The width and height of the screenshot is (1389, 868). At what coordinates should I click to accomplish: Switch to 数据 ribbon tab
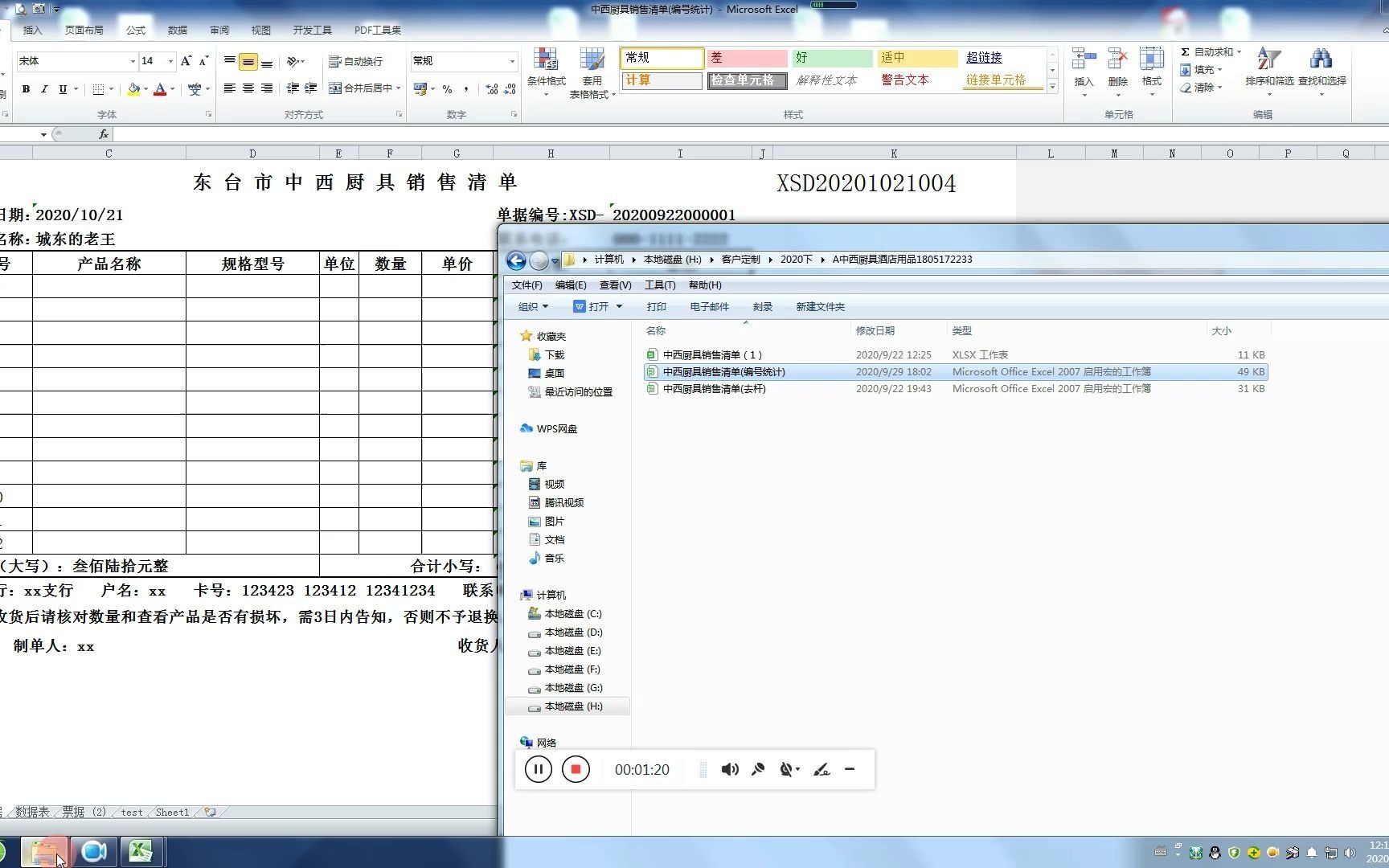pyautogui.click(x=177, y=30)
